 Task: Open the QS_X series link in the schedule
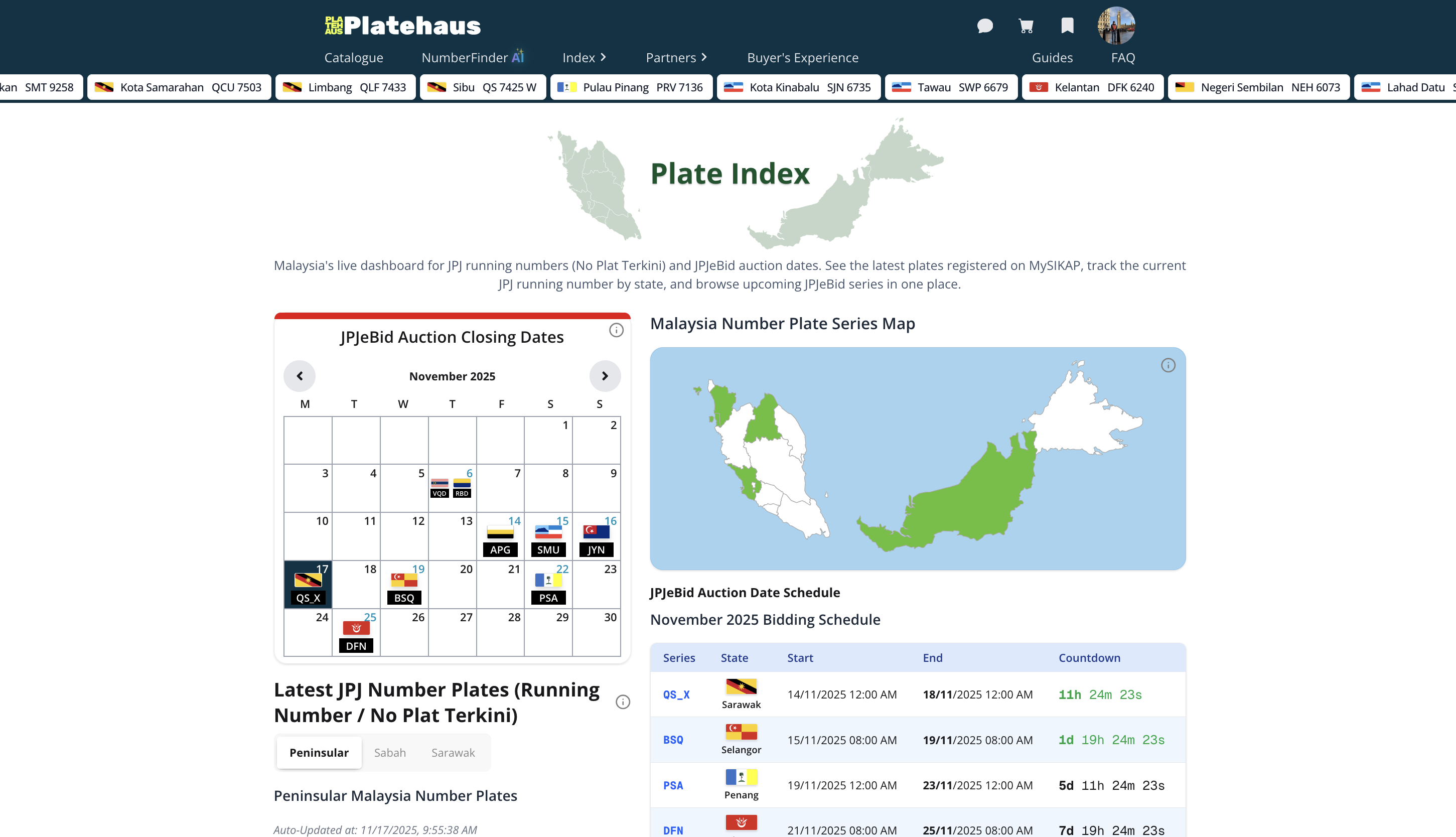pyautogui.click(x=676, y=694)
